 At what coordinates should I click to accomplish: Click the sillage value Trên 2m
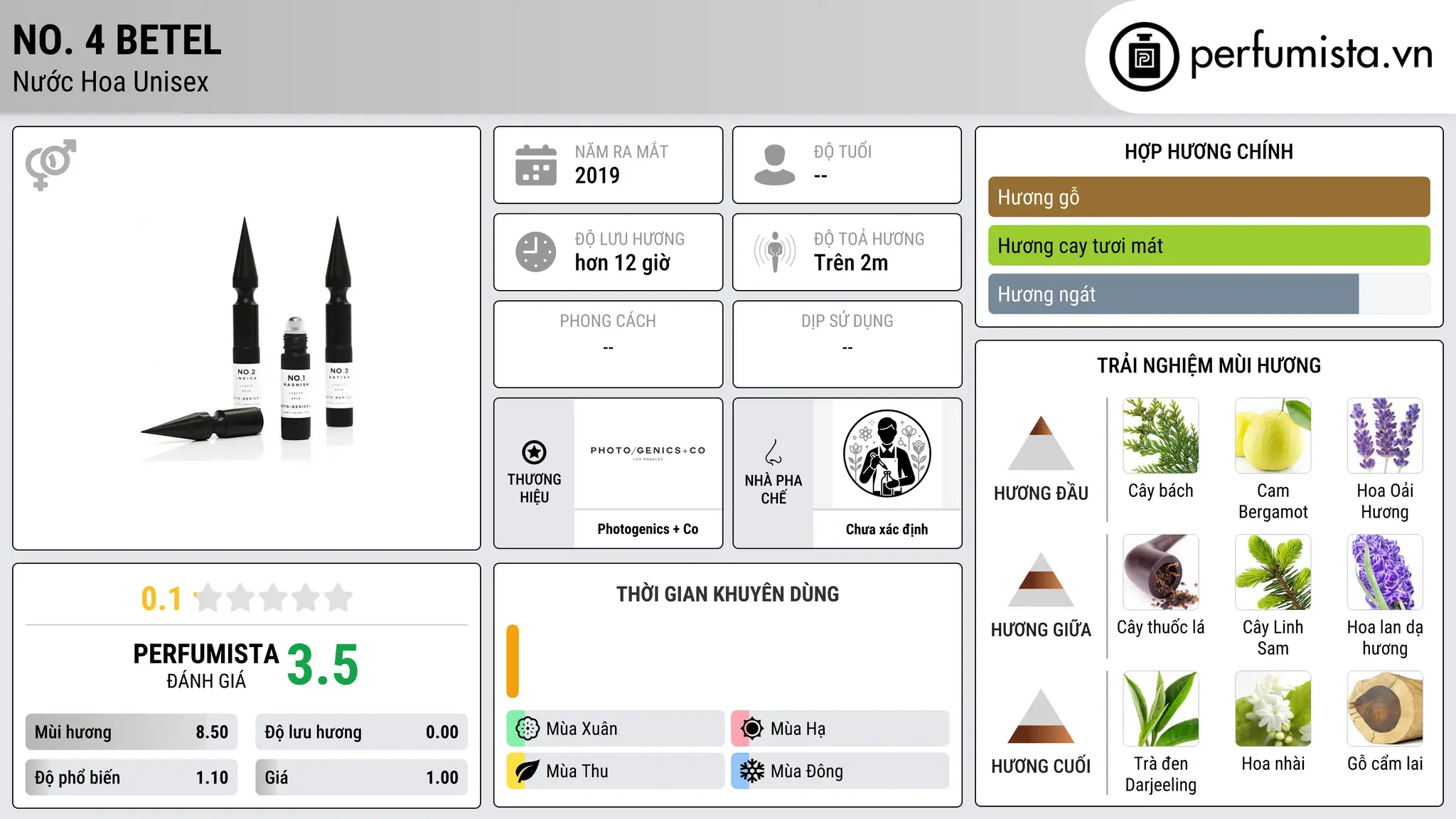click(x=851, y=263)
